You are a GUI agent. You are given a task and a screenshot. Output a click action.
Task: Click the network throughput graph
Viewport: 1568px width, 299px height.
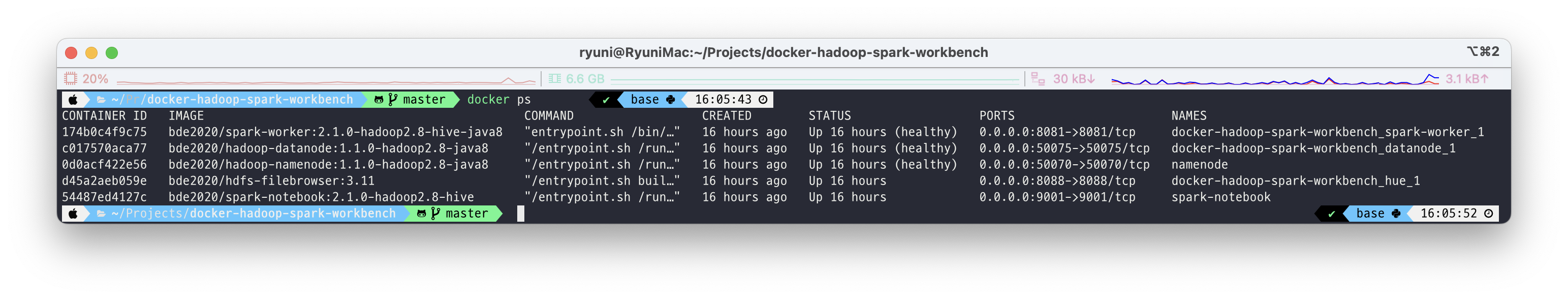click(1275, 80)
